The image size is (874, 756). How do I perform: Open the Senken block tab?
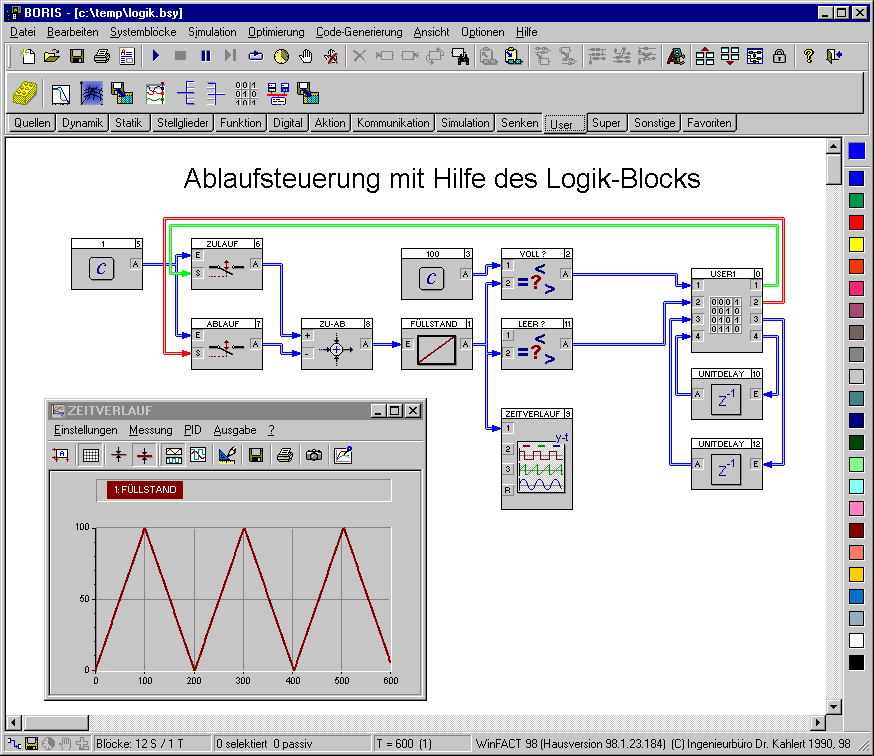520,123
